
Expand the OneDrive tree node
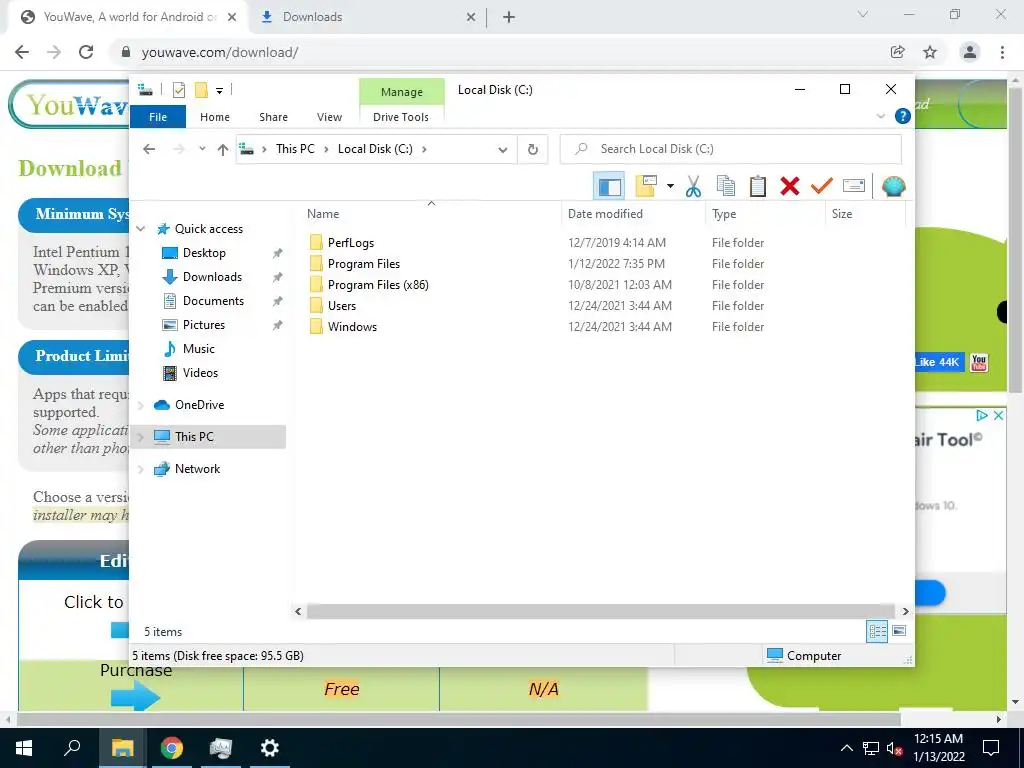tap(140, 406)
